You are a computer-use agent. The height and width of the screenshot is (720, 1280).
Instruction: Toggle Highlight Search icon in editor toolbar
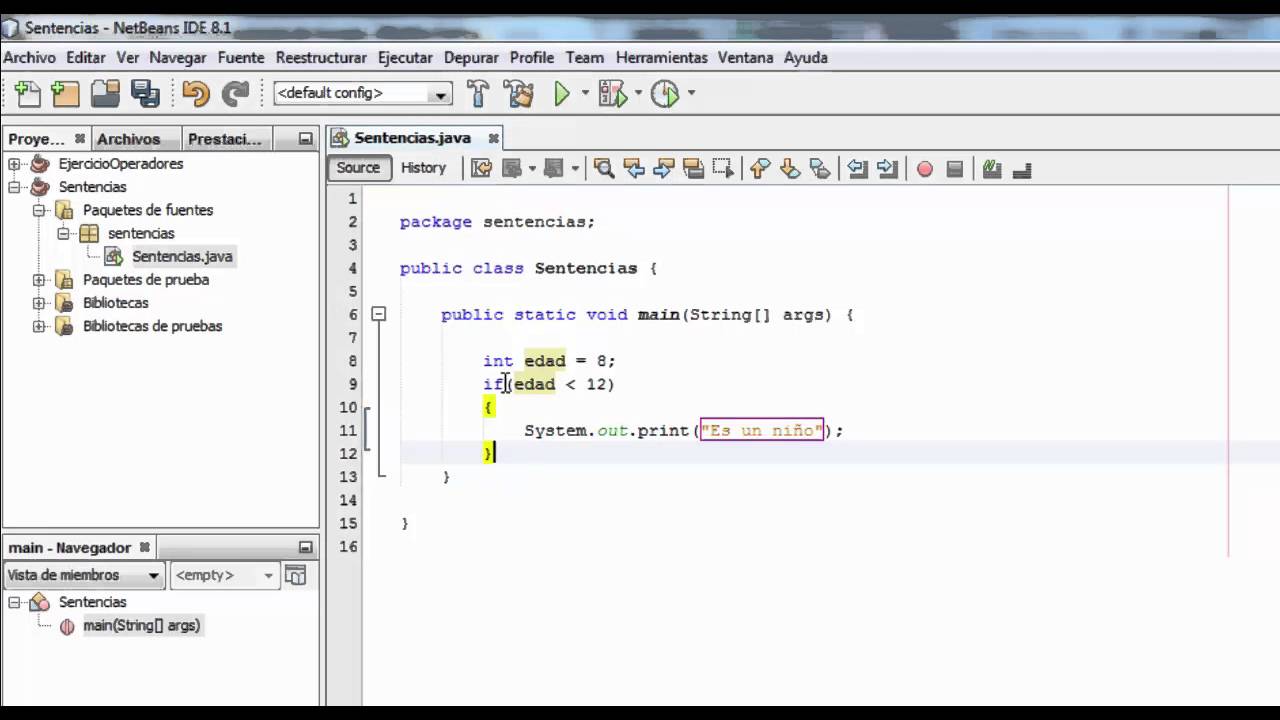(693, 169)
